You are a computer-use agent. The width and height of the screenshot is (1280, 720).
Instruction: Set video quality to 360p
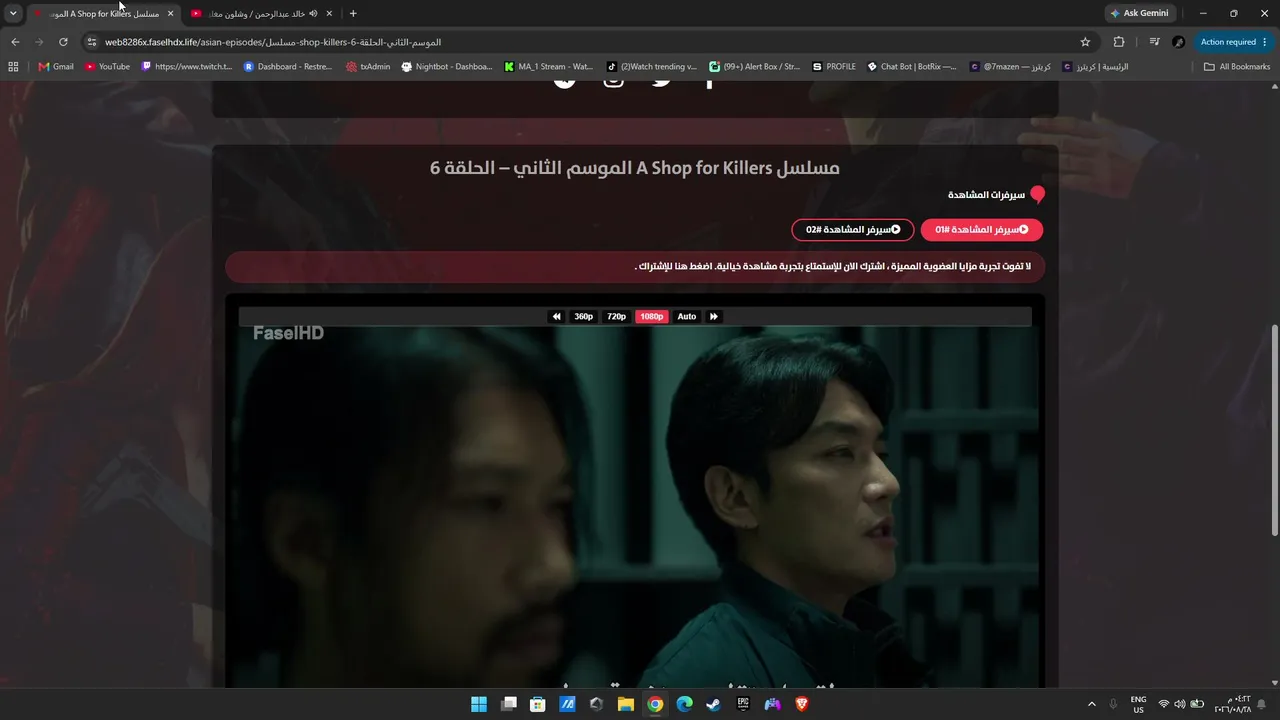tap(584, 316)
